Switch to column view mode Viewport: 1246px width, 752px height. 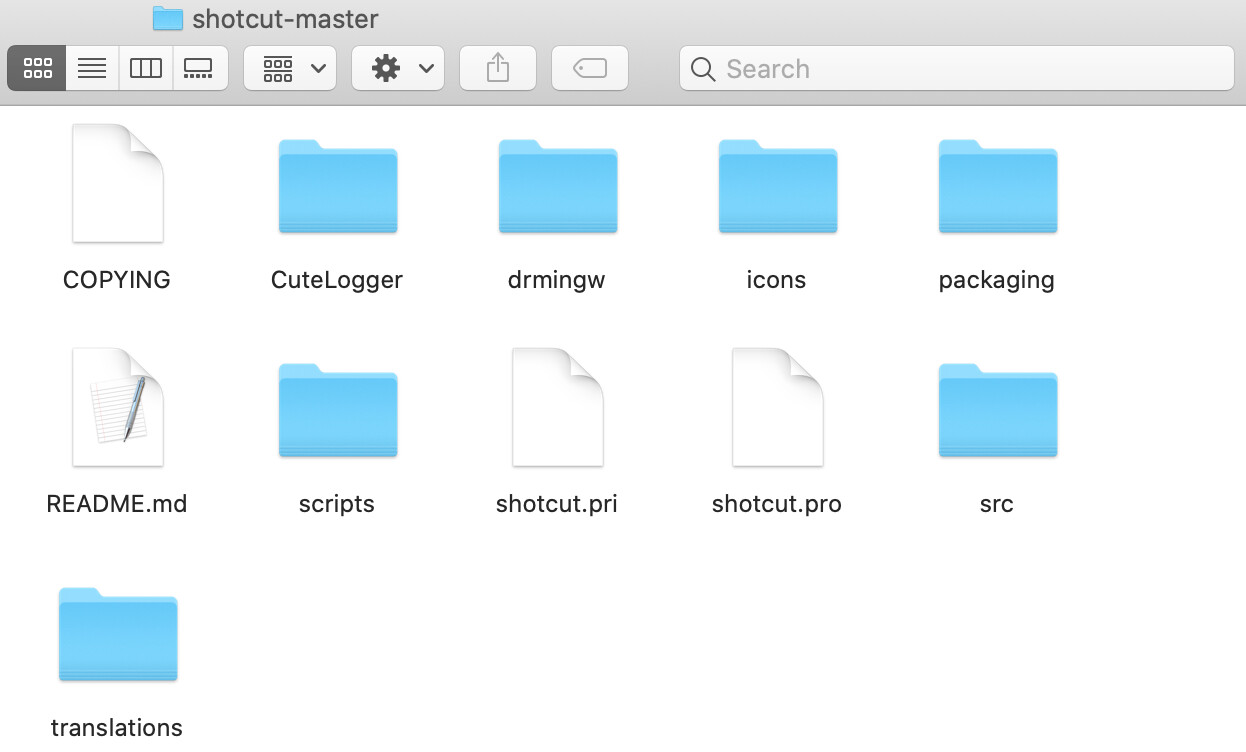[146, 68]
